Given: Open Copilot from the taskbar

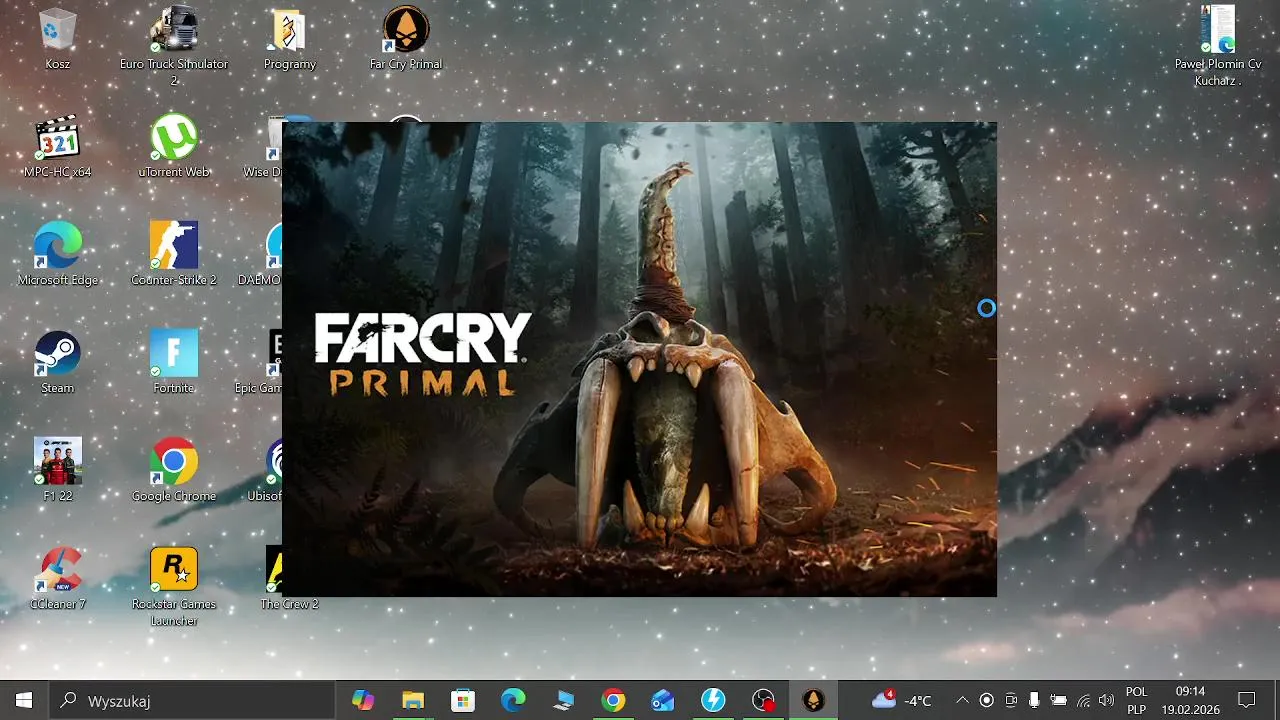Looking at the screenshot, I should tap(363, 700).
